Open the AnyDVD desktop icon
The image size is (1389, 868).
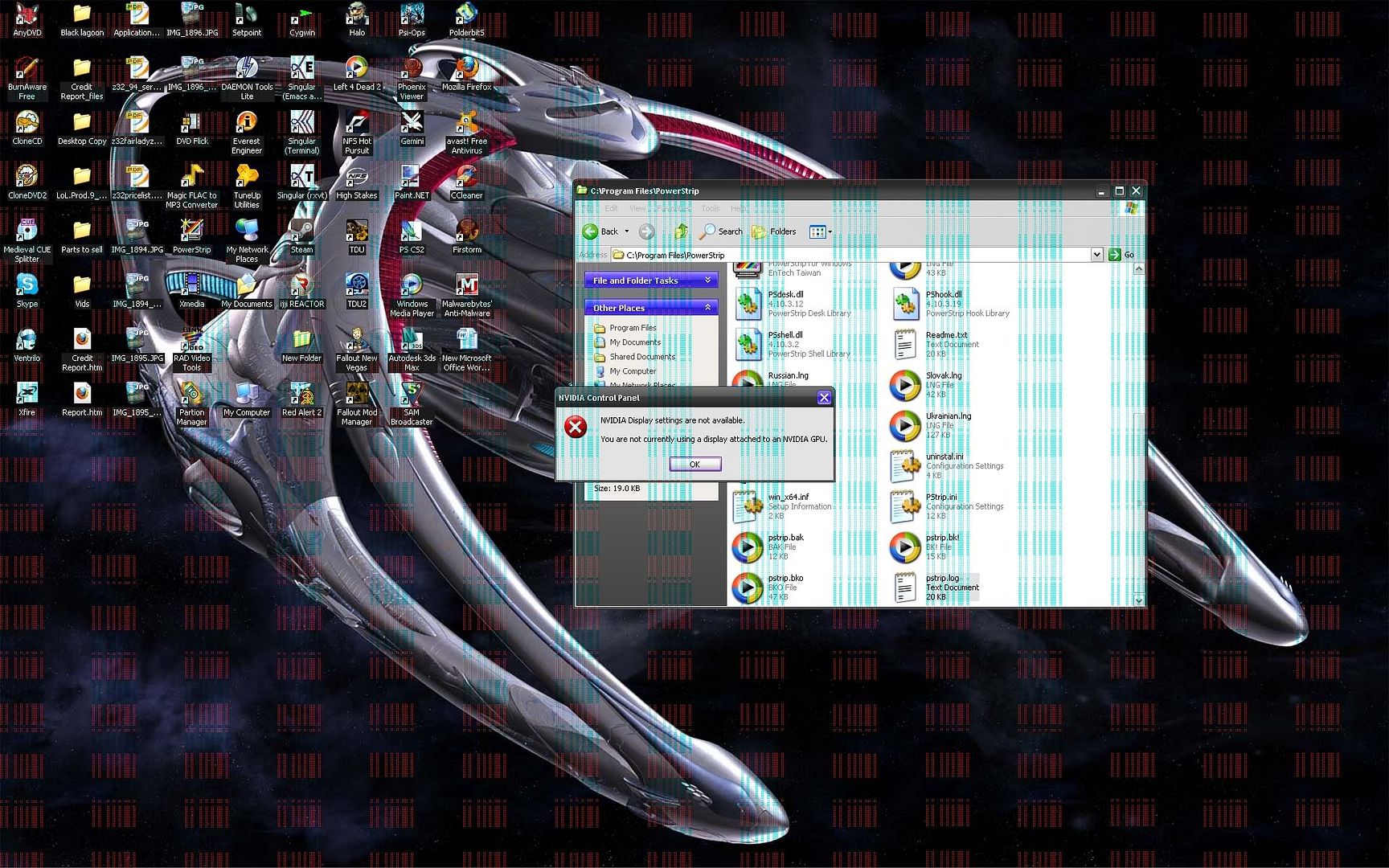coord(27,20)
